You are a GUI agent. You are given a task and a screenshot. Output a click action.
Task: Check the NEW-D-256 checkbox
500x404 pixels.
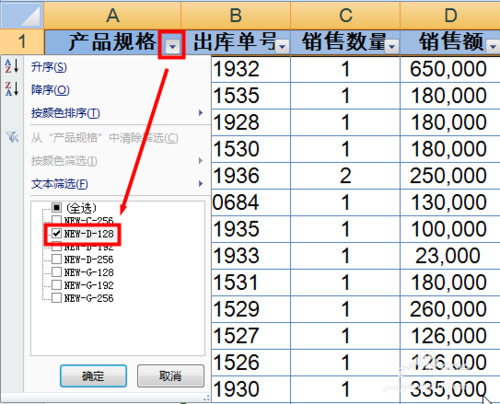pos(57,259)
